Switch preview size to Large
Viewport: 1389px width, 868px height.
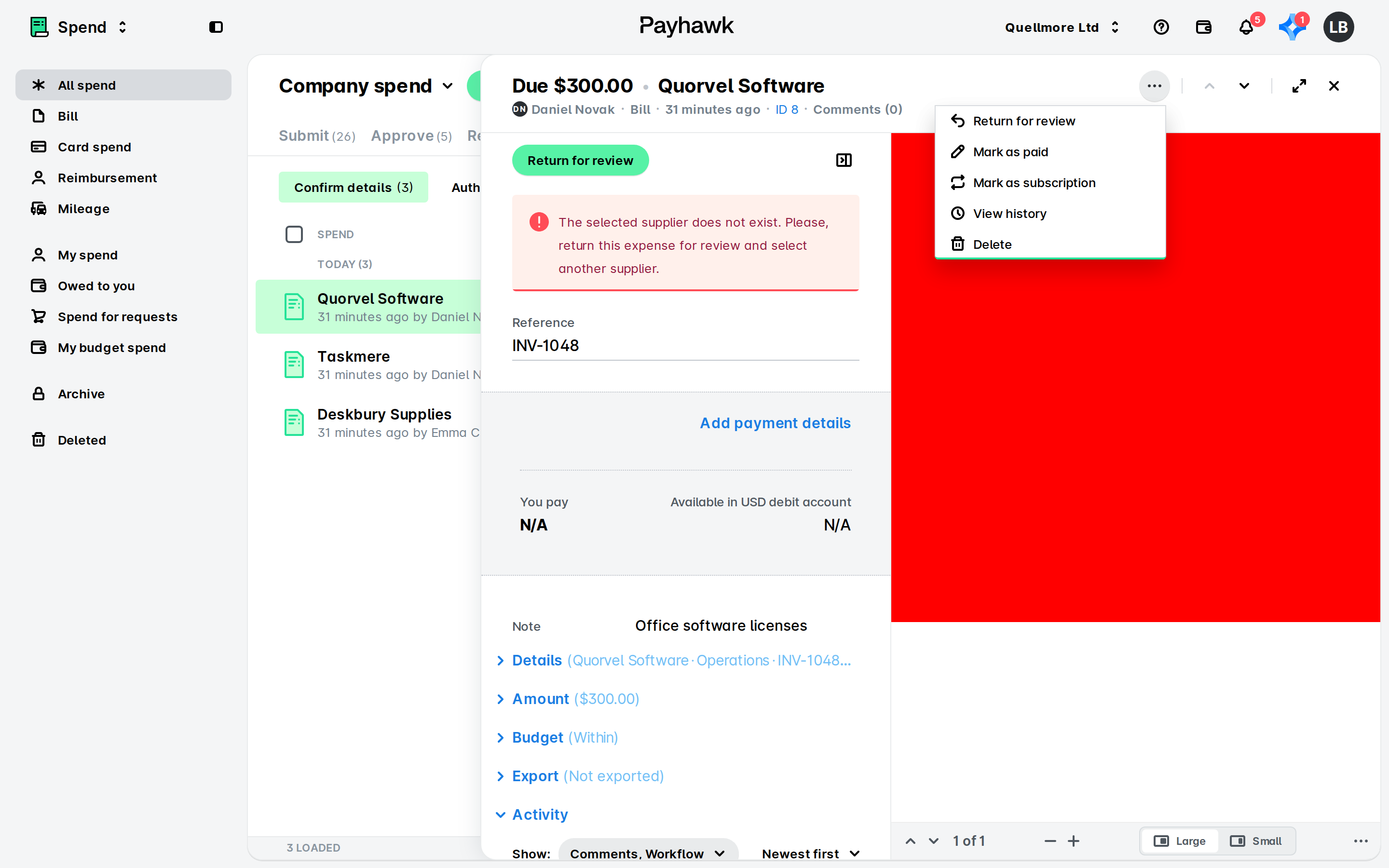tap(1180, 841)
